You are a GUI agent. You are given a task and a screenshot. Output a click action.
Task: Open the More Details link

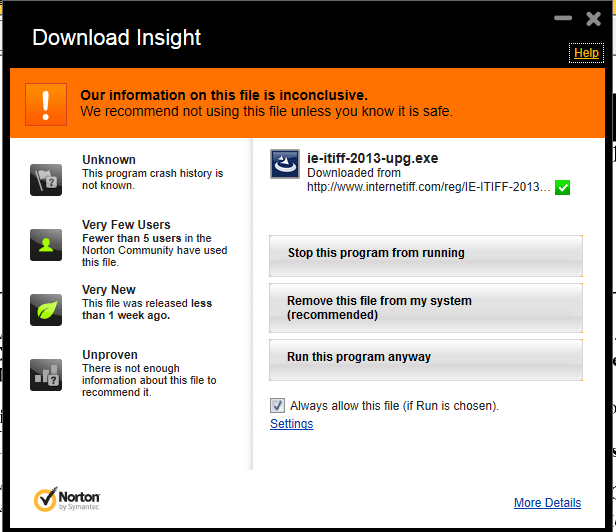click(x=547, y=503)
